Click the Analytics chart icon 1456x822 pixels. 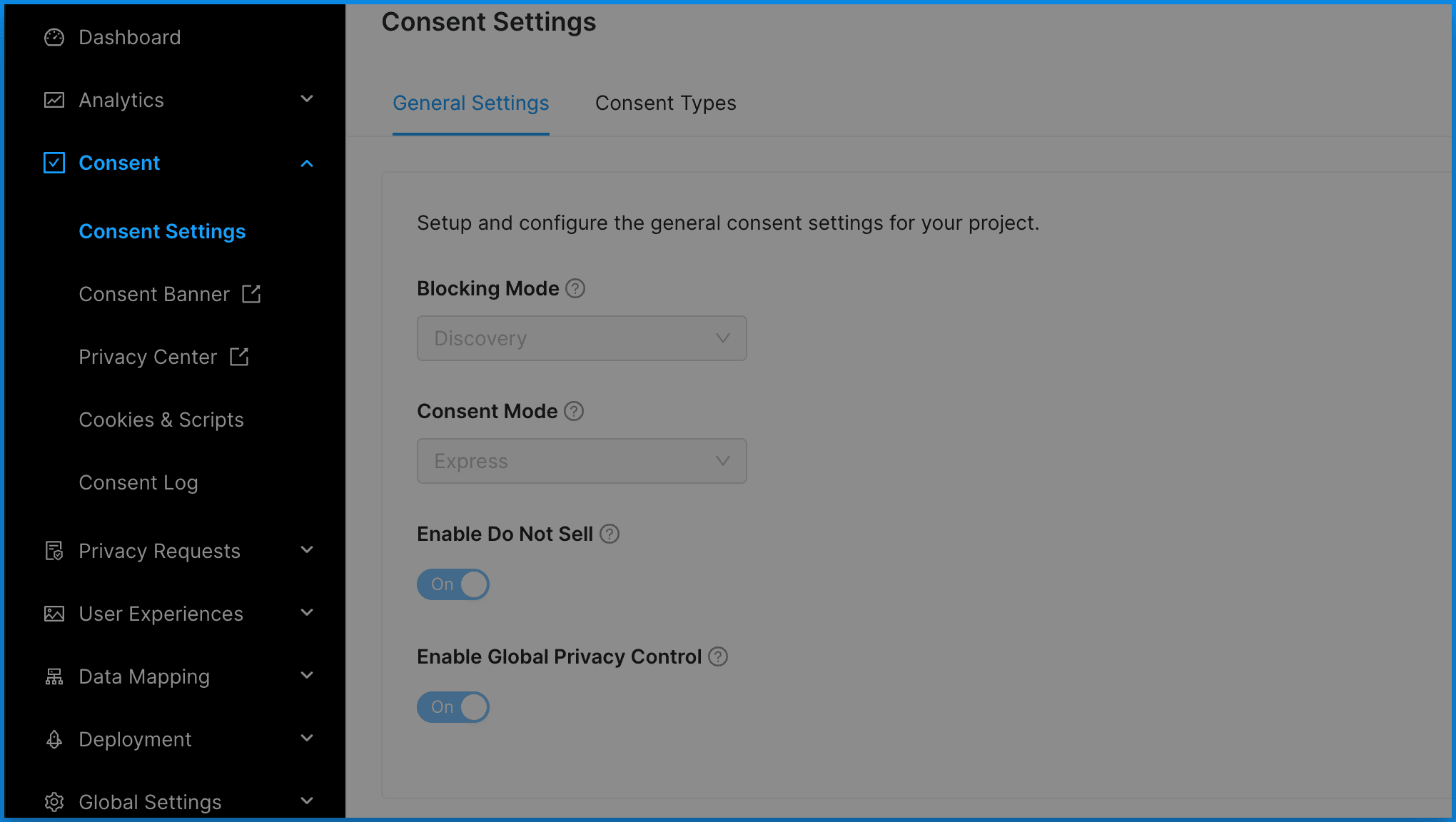[x=54, y=100]
